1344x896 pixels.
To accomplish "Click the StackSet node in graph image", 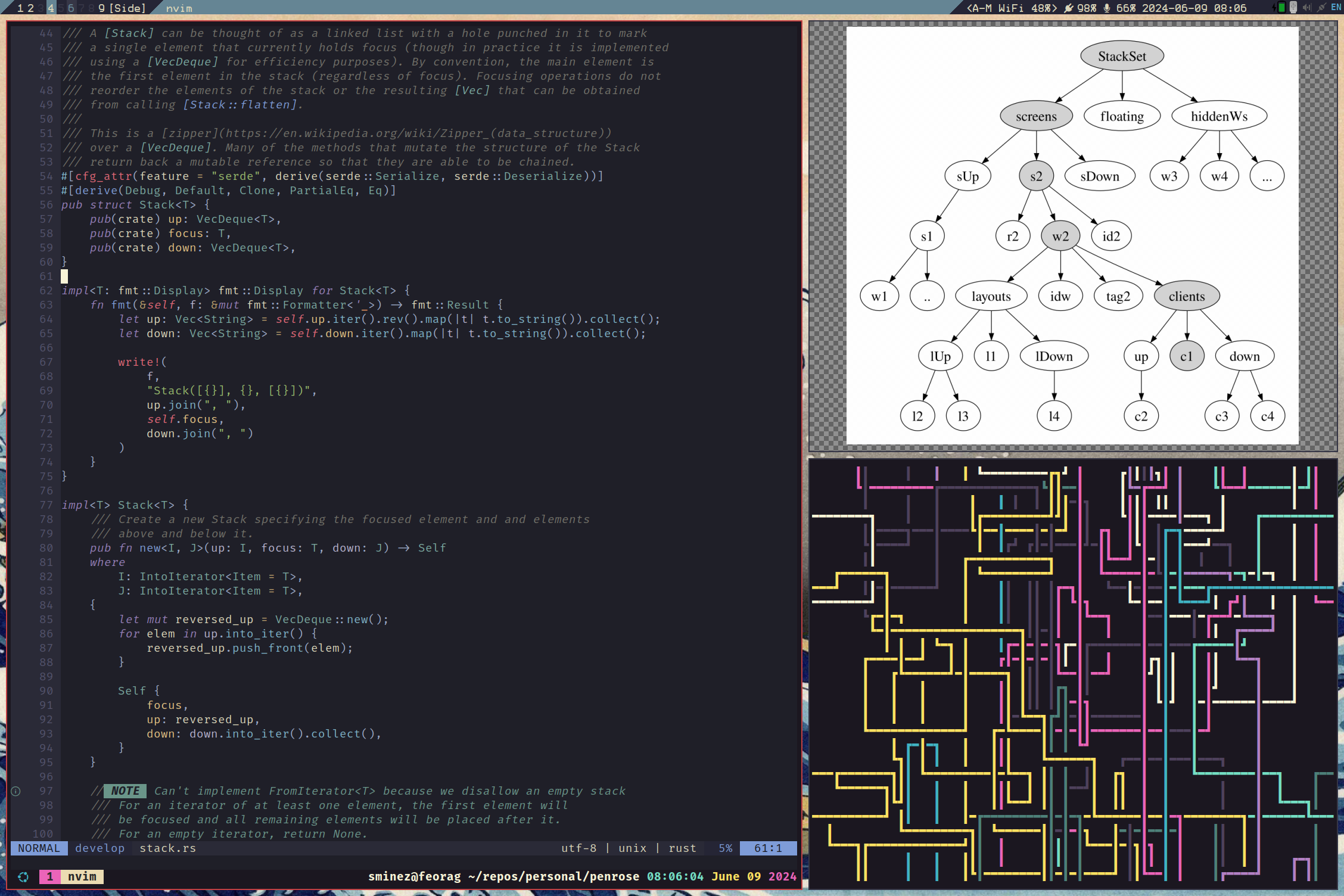I will pos(1122,57).
